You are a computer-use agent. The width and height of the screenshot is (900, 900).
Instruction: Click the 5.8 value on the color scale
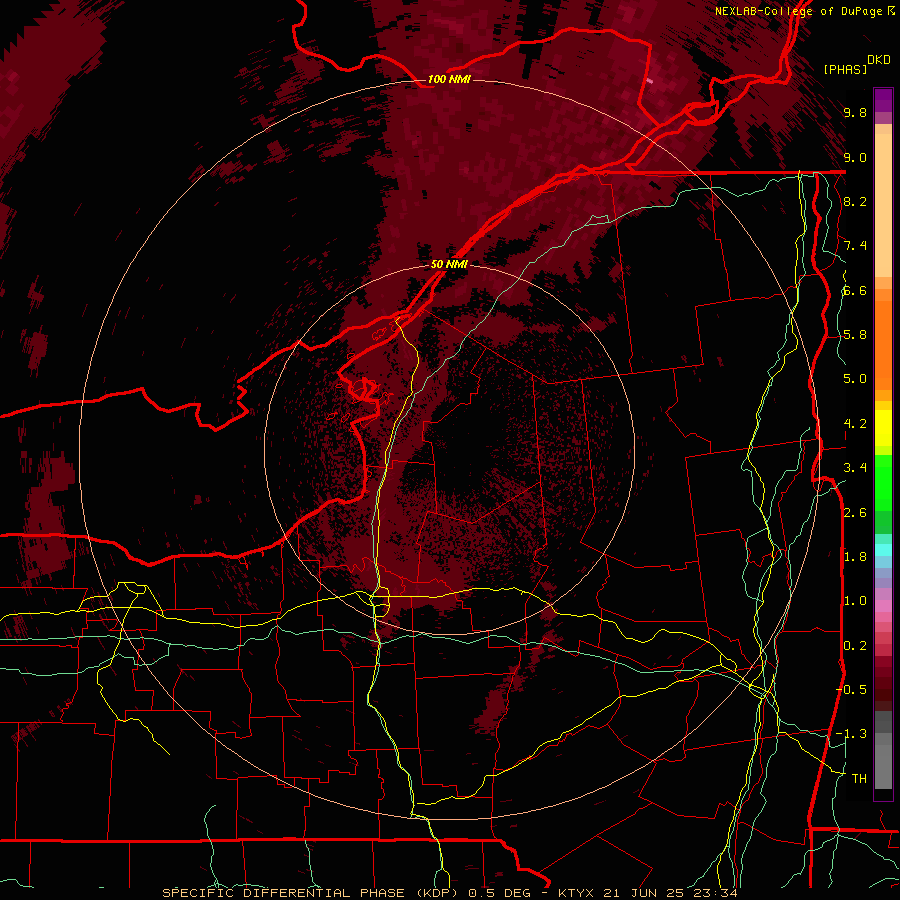tap(855, 335)
